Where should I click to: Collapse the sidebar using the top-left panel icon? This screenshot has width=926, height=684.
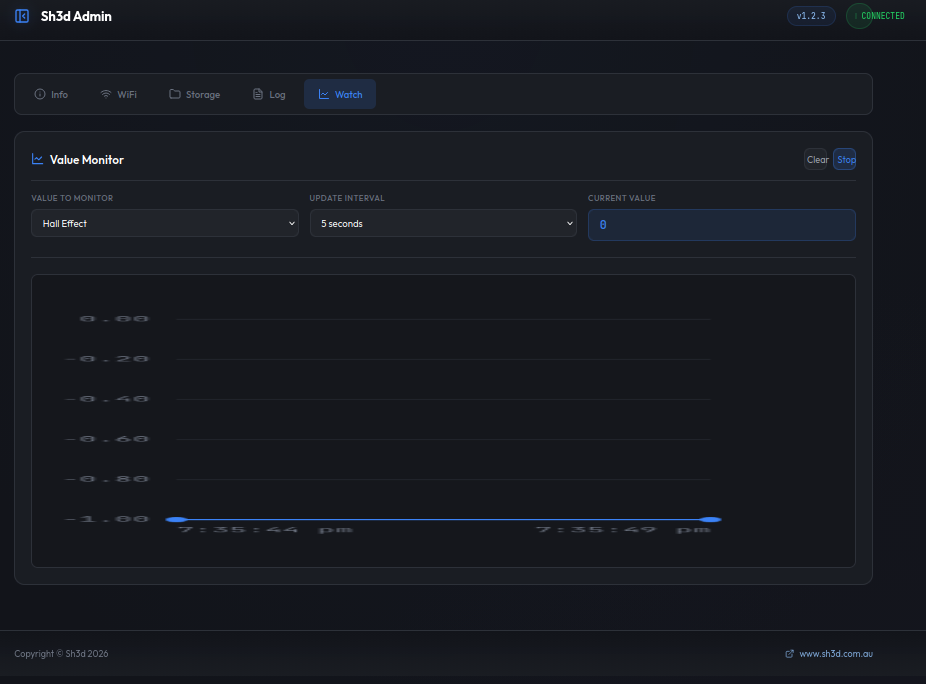click(22, 16)
